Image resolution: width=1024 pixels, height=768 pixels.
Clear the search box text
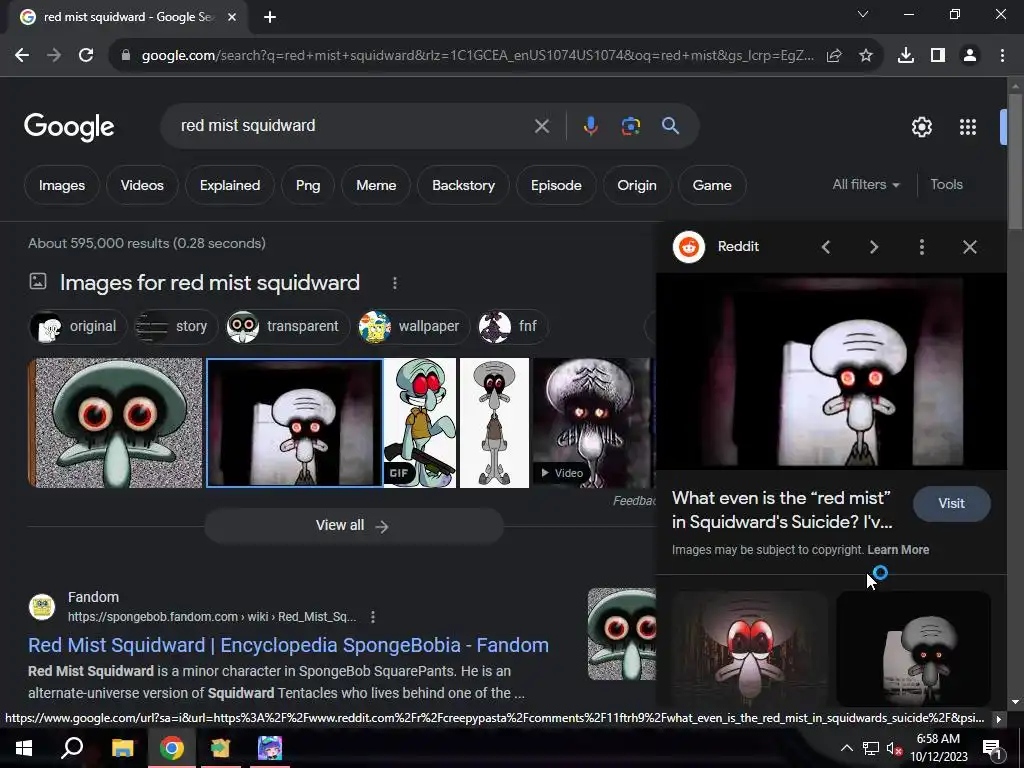[x=541, y=126]
